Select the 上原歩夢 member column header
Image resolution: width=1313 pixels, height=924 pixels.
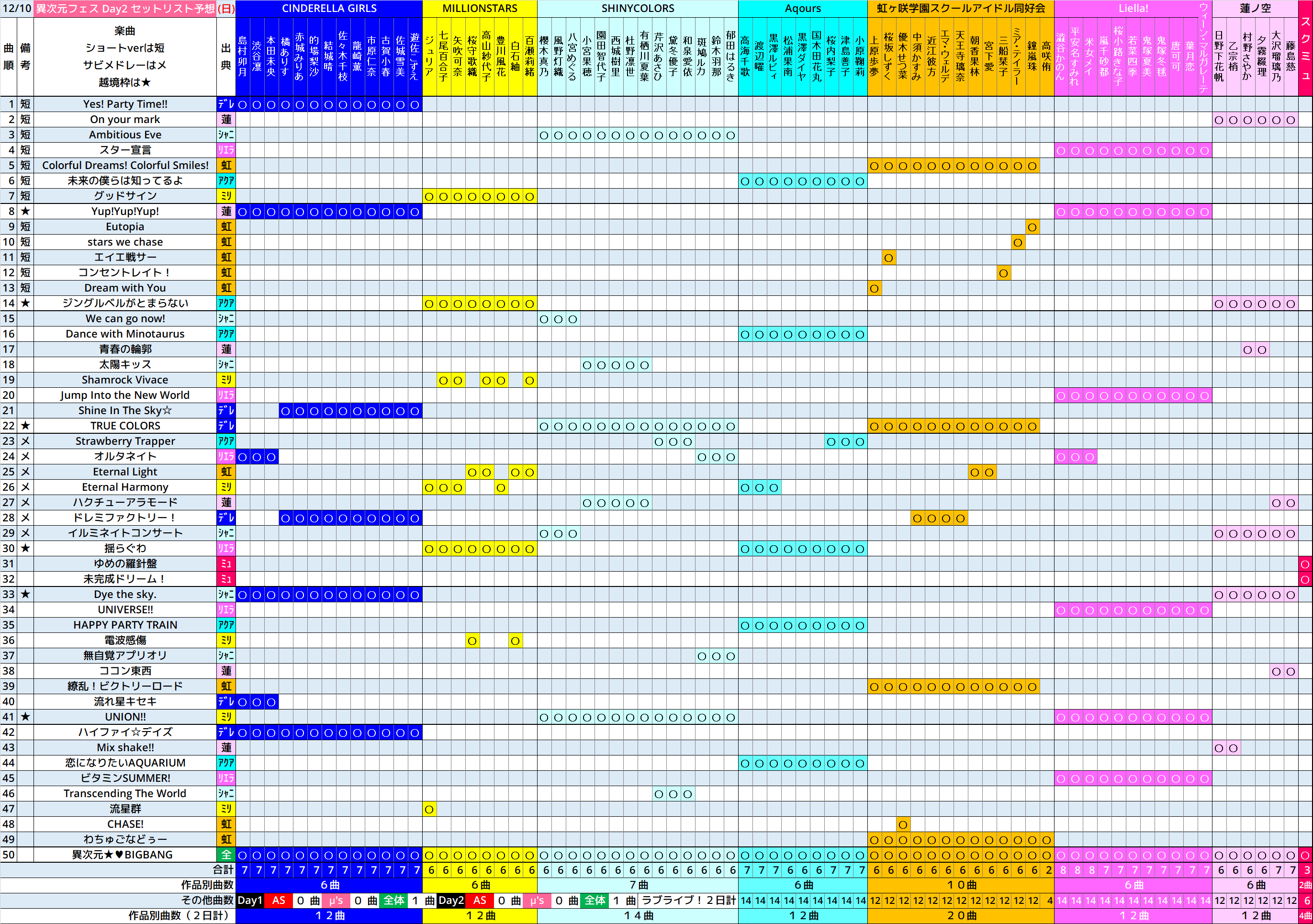(875, 56)
